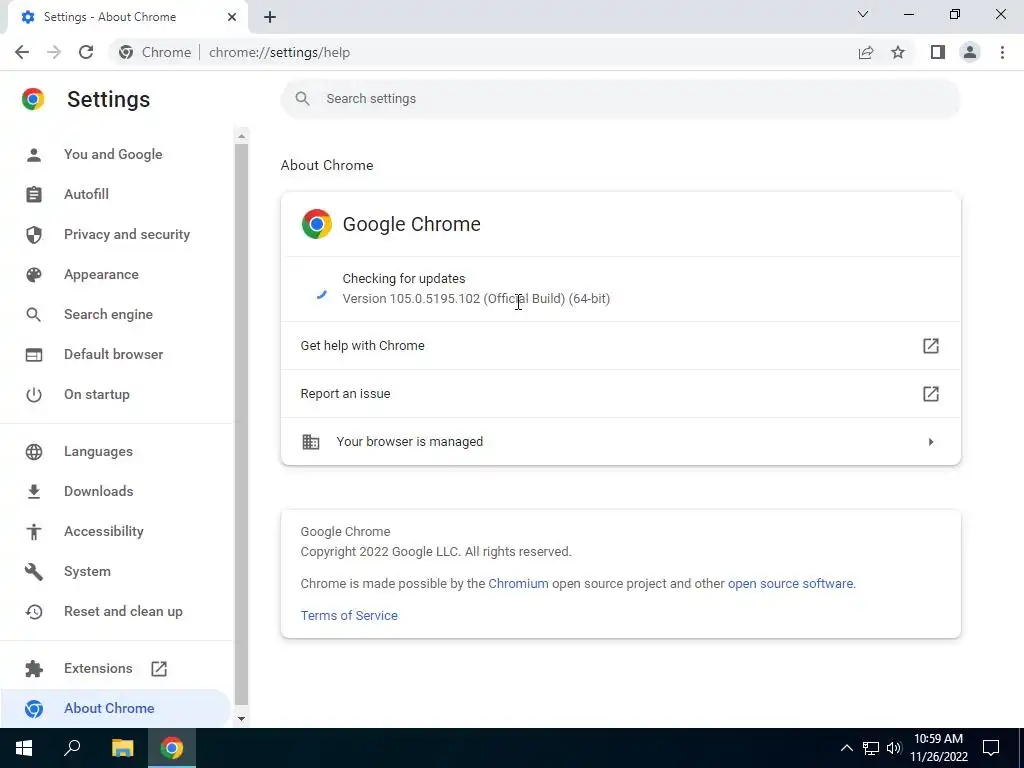Viewport: 1024px width, 768px height.
Task: Open Get help with Chrome
Action: coord(620,345)
